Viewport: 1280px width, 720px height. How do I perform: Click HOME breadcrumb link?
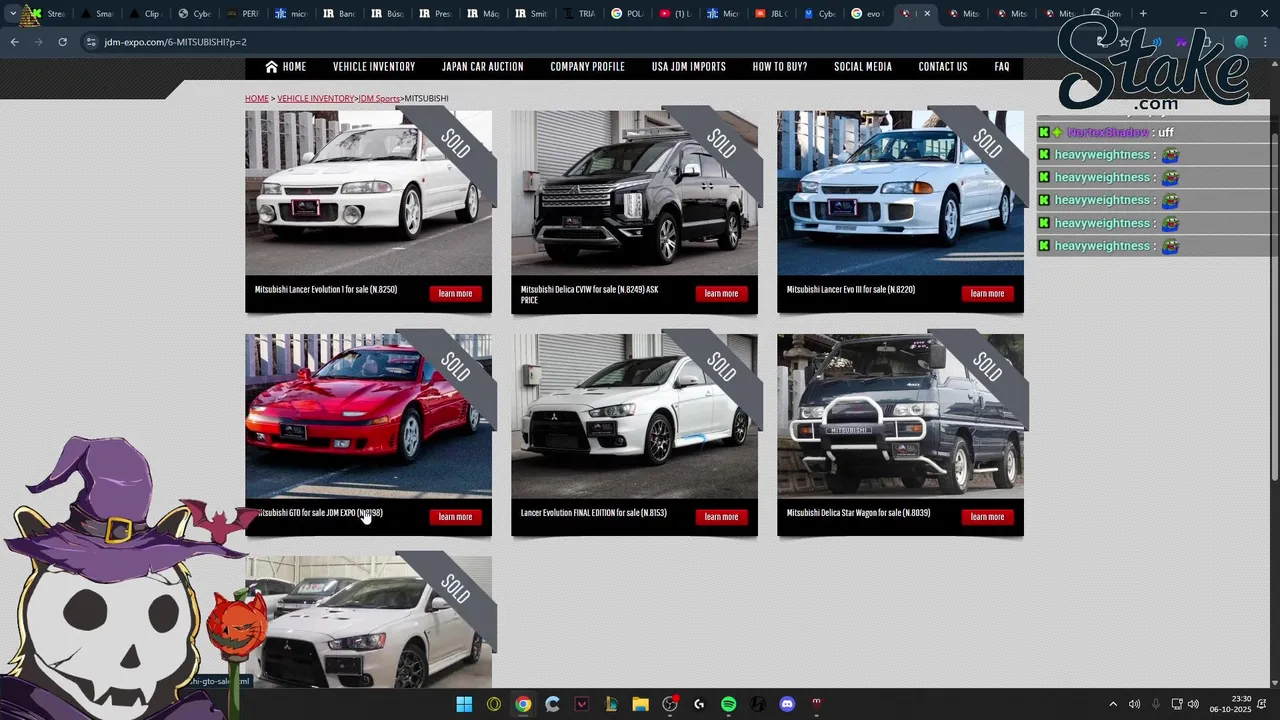pyautogui.click(x=257, y=99)
